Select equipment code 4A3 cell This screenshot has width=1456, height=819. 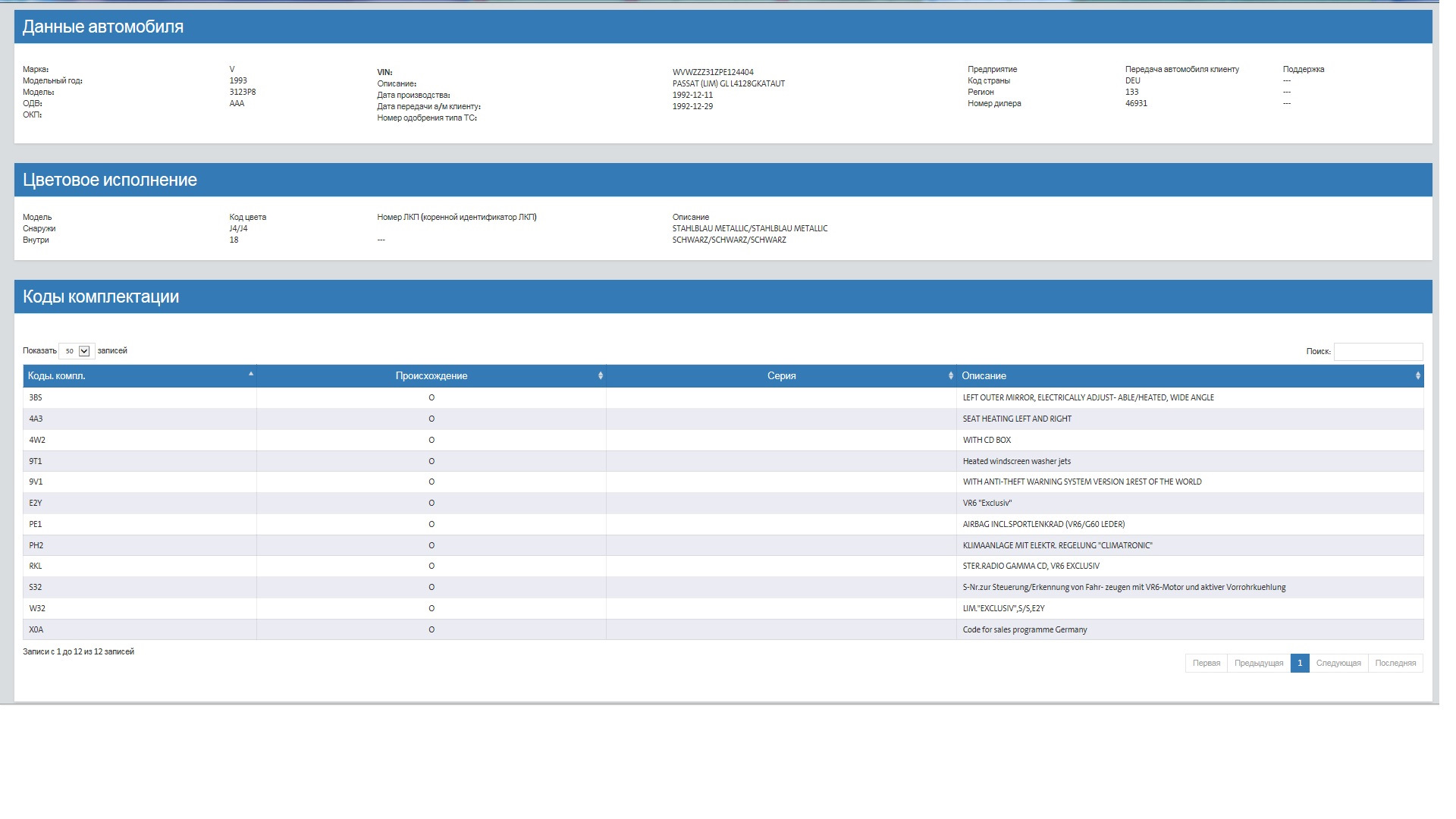click(140, 419)
